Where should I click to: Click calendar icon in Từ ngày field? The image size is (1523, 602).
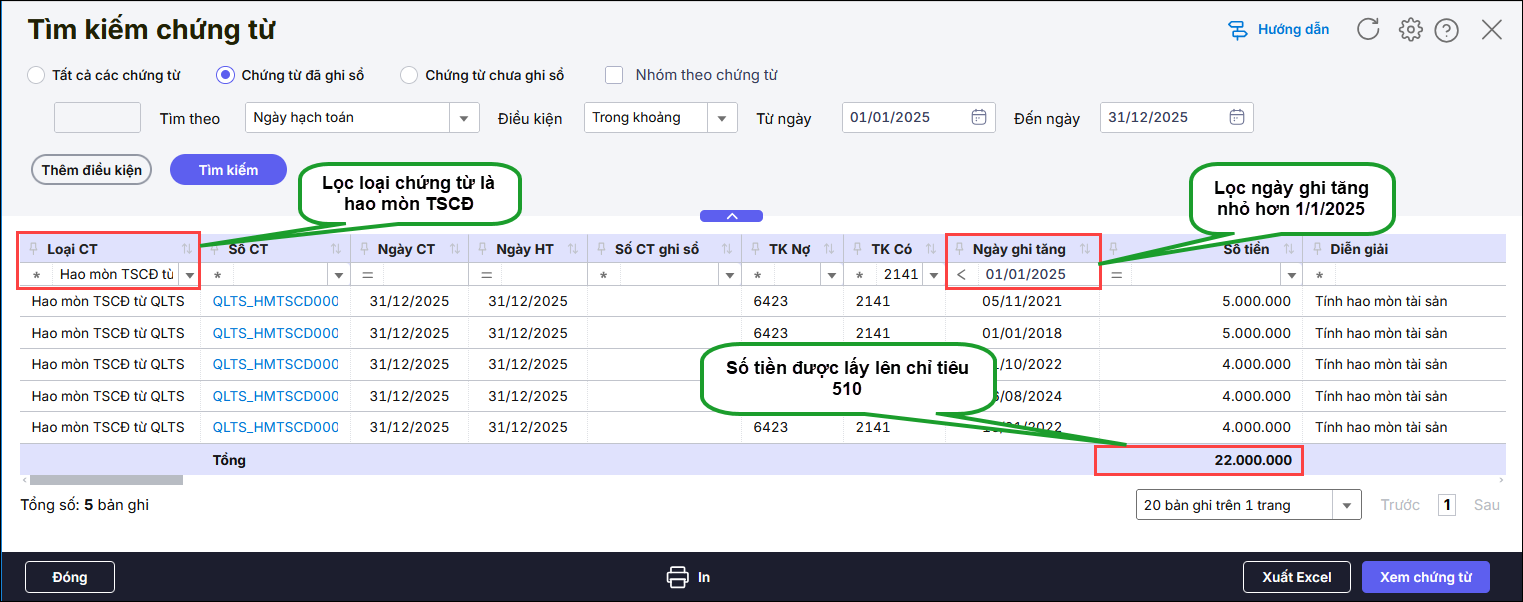coord(978,117)
